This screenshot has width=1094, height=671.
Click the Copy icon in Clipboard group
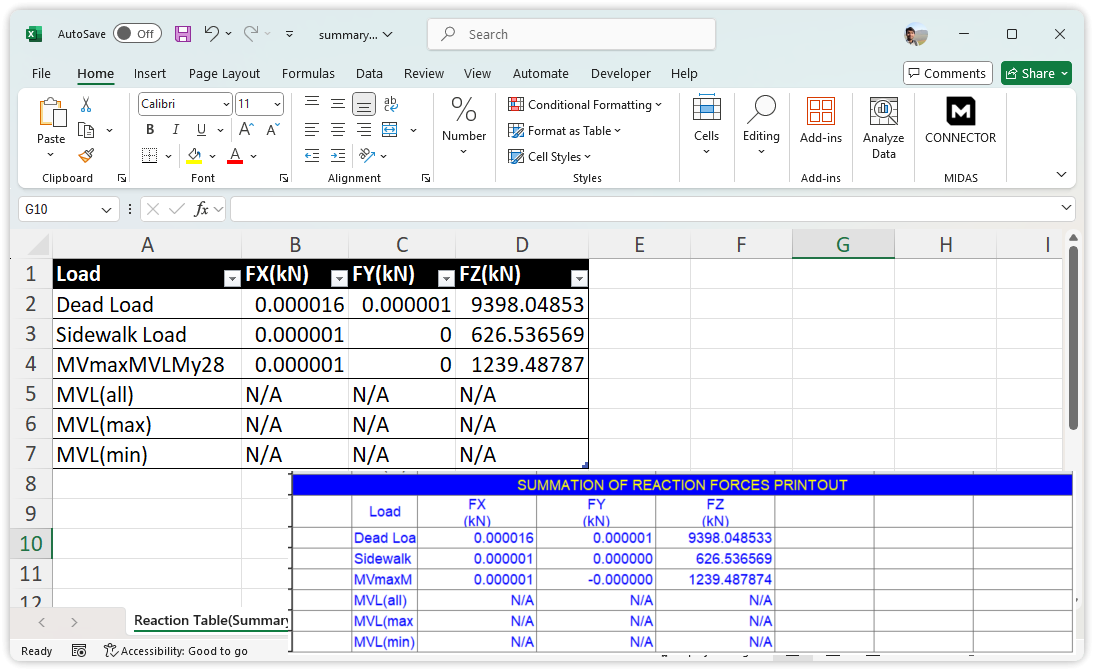(86, 130)
